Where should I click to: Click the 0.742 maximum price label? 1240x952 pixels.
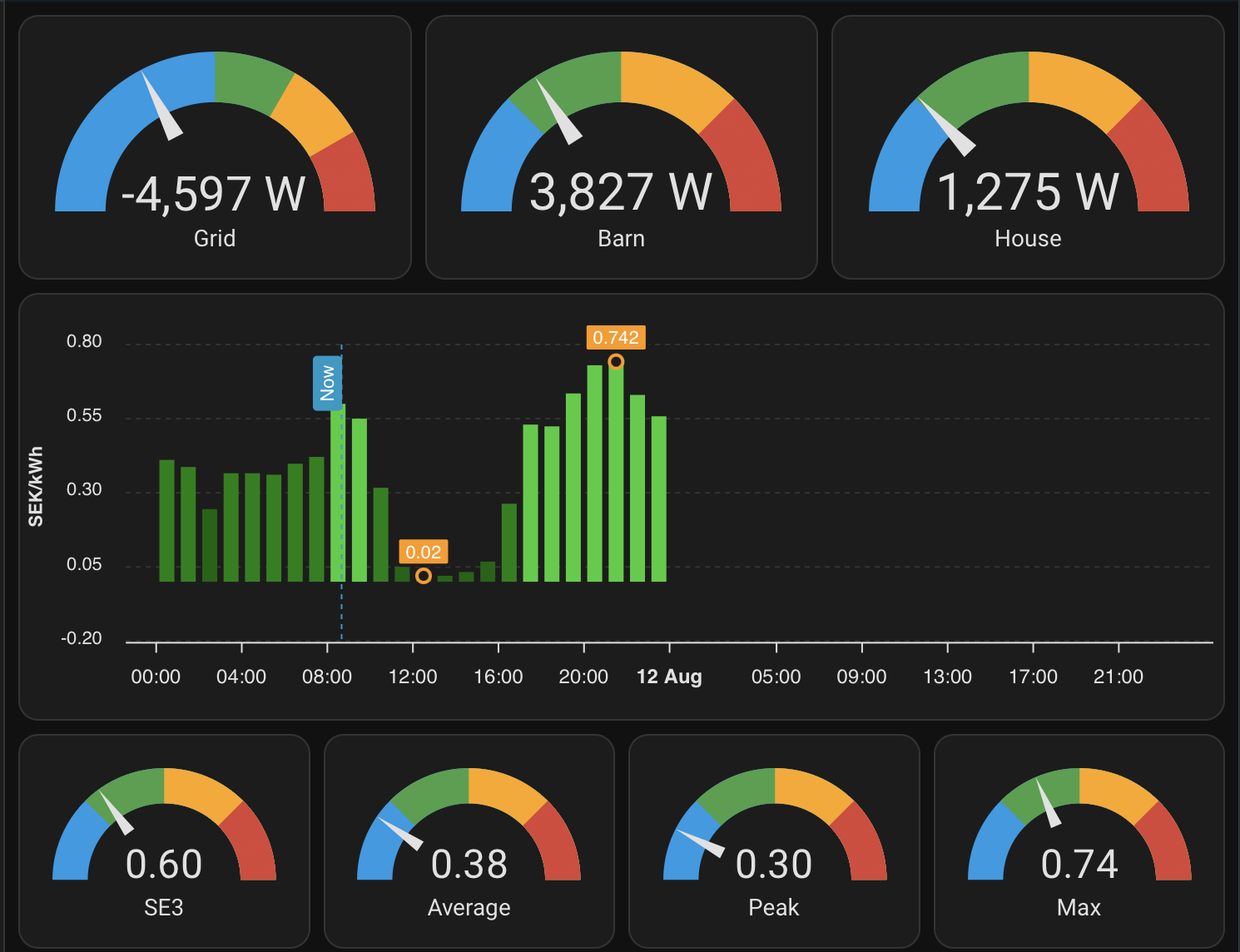click(x=616, y=338)
